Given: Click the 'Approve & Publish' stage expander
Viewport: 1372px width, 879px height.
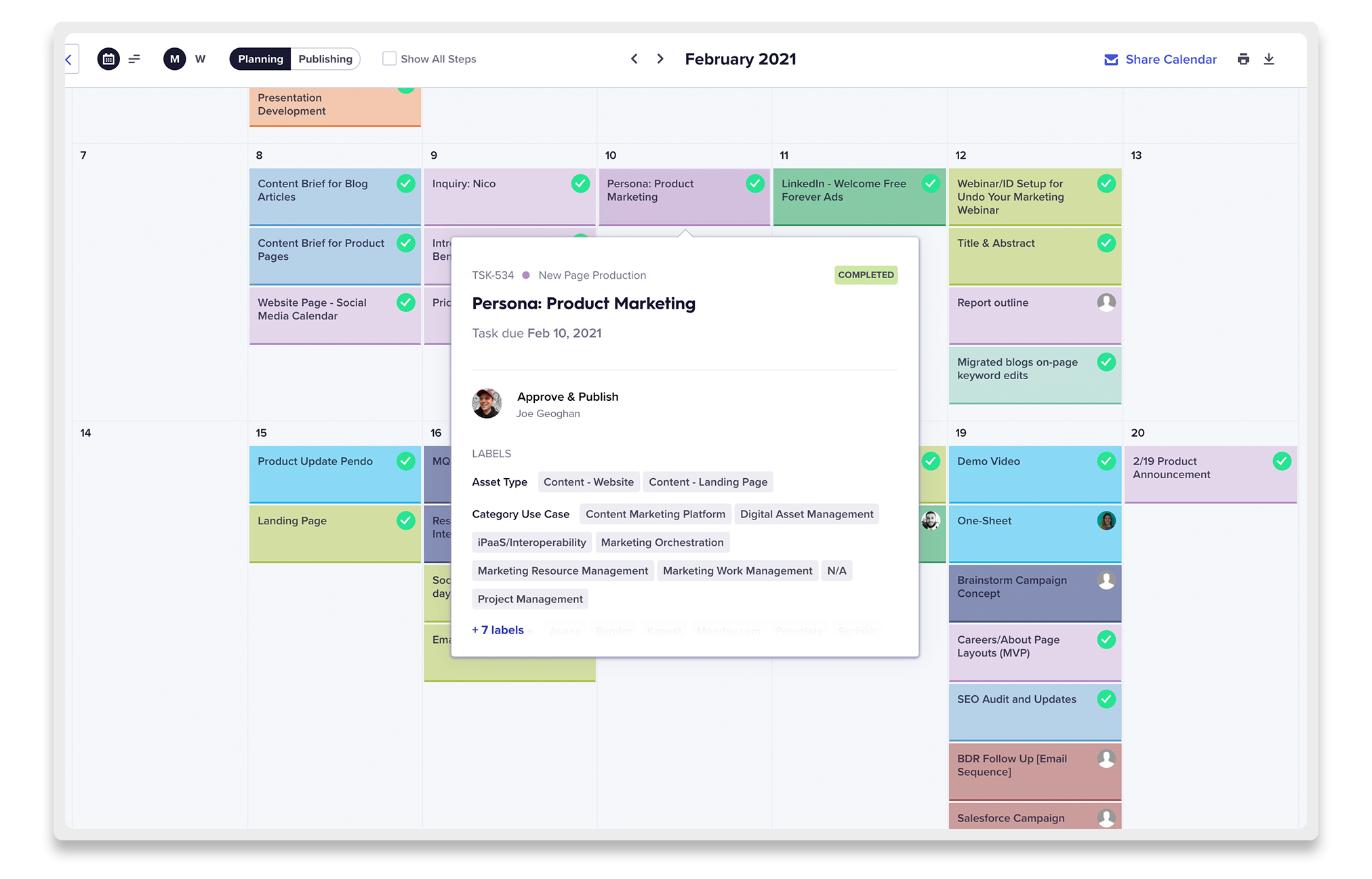Looking at the screenshot, I should tap(567, 396).
